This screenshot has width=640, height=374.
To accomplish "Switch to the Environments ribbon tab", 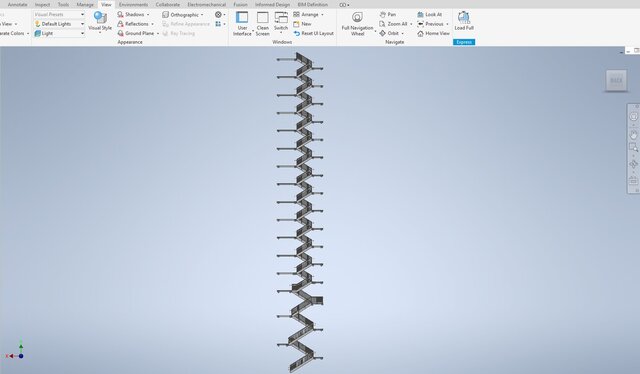I will 133,4.
